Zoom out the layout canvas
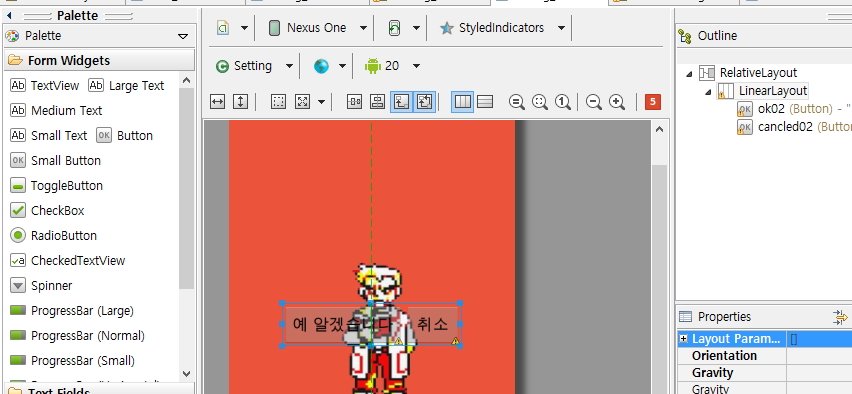852x394 pixels. coord(594,102)
